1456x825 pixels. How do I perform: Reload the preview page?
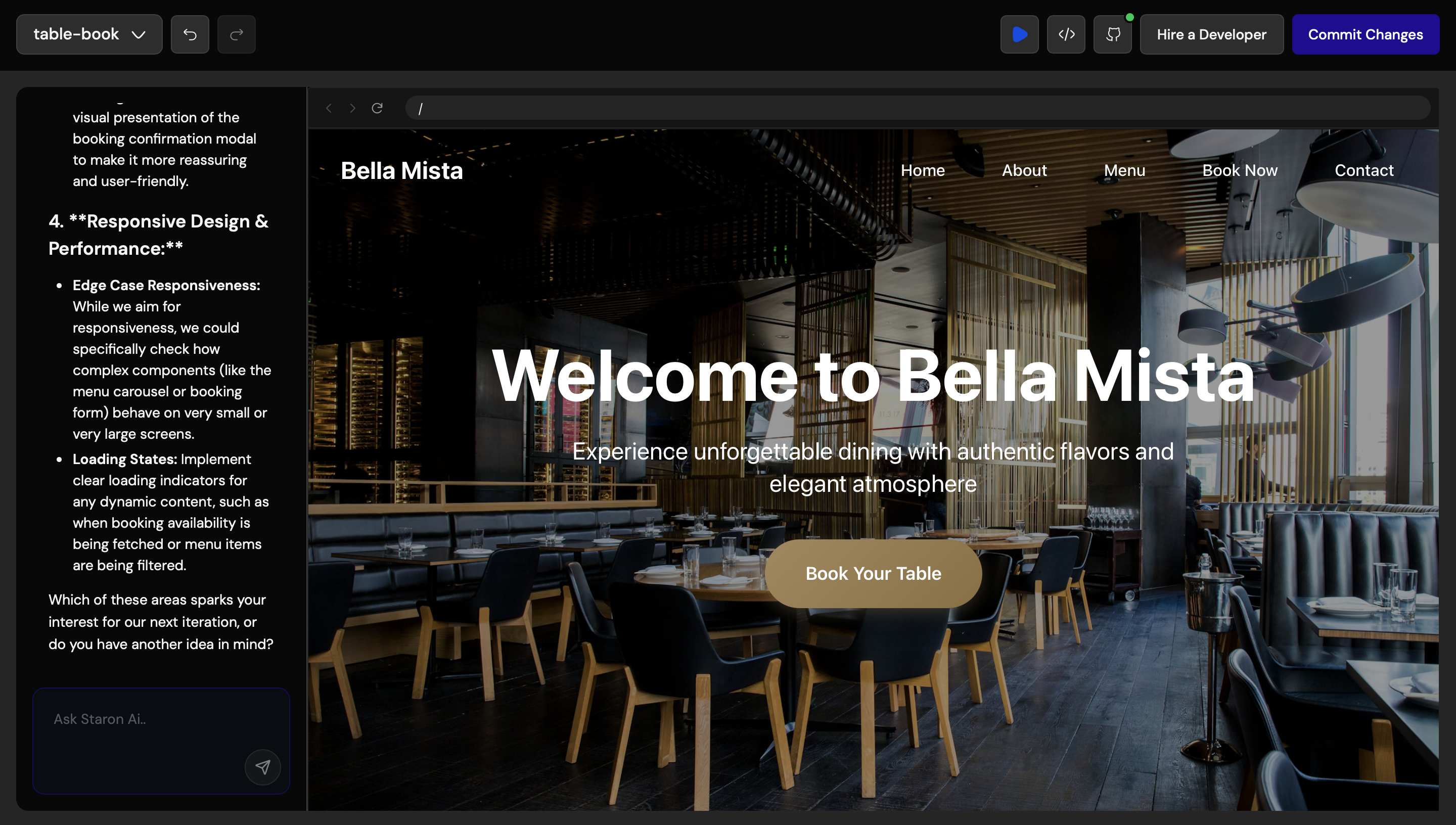(377, 108)
